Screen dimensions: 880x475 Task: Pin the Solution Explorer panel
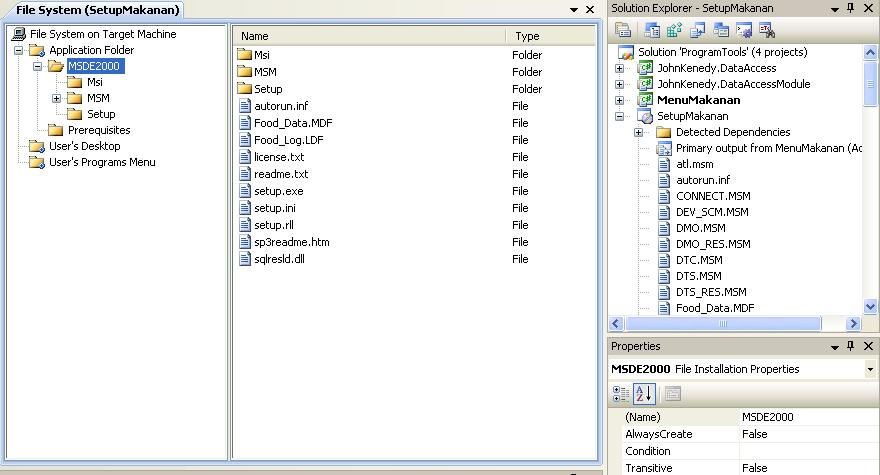tap(850, 8)
